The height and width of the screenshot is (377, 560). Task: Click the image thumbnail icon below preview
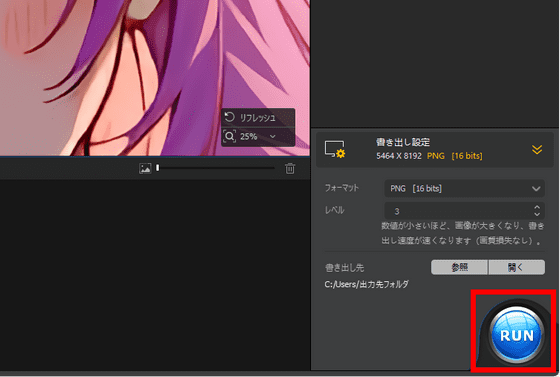pyautogui.click(x=145, y=168)
